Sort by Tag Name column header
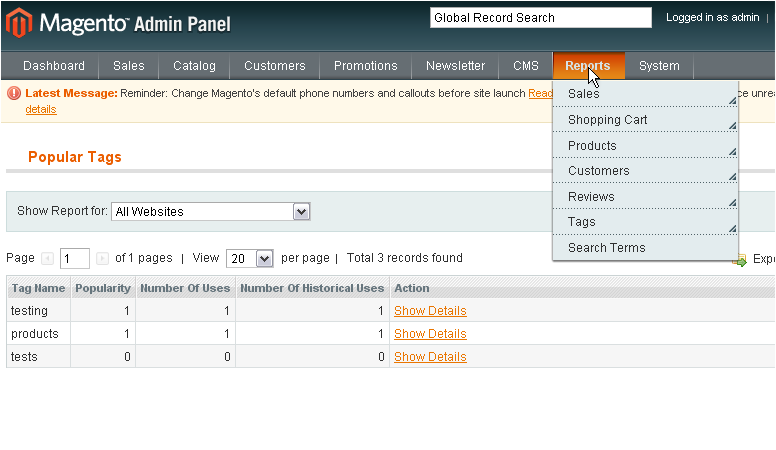The height and width of the screenshot is (450, 776). (x=38, y=288)
